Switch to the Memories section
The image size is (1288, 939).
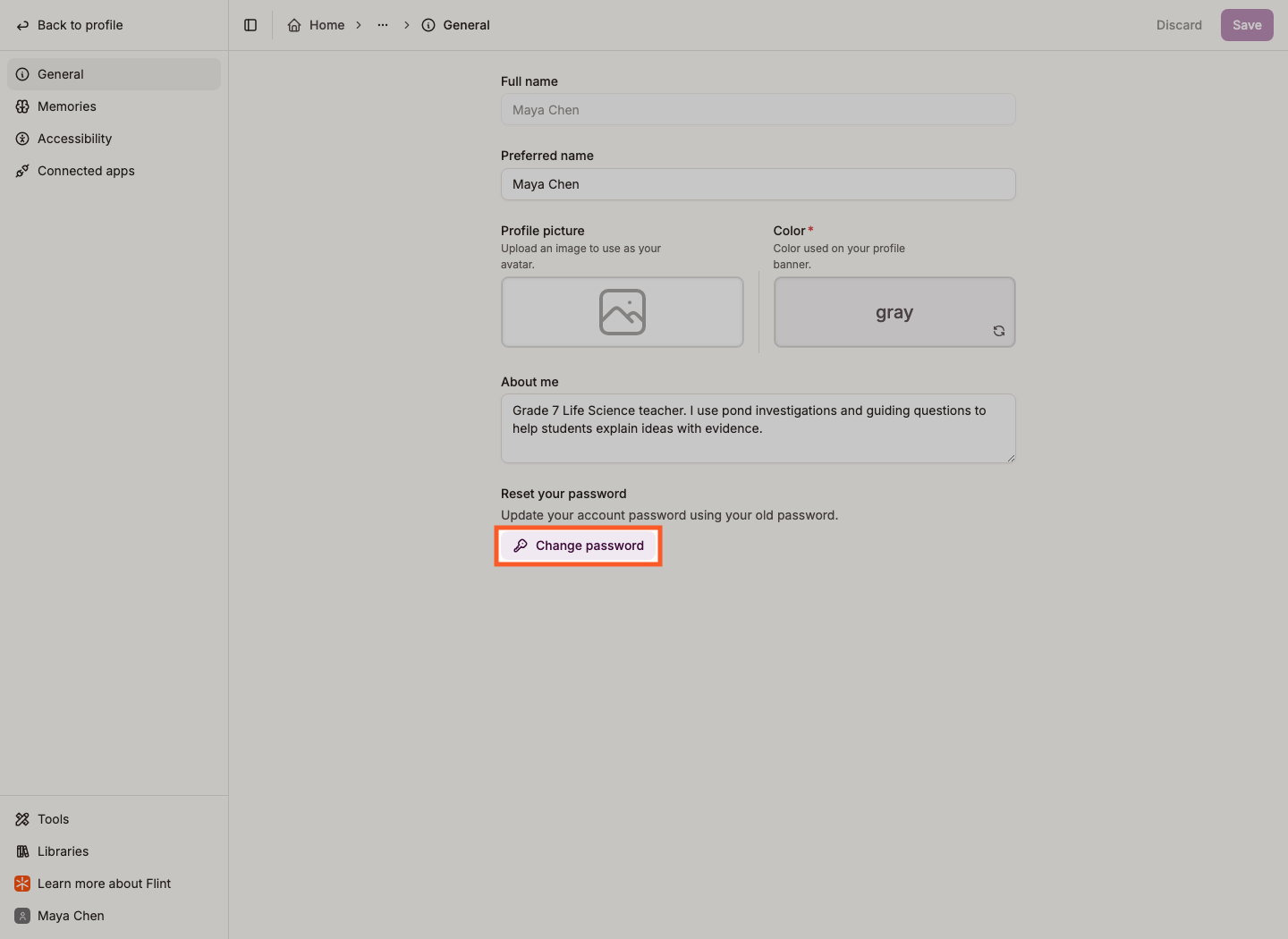114,106
